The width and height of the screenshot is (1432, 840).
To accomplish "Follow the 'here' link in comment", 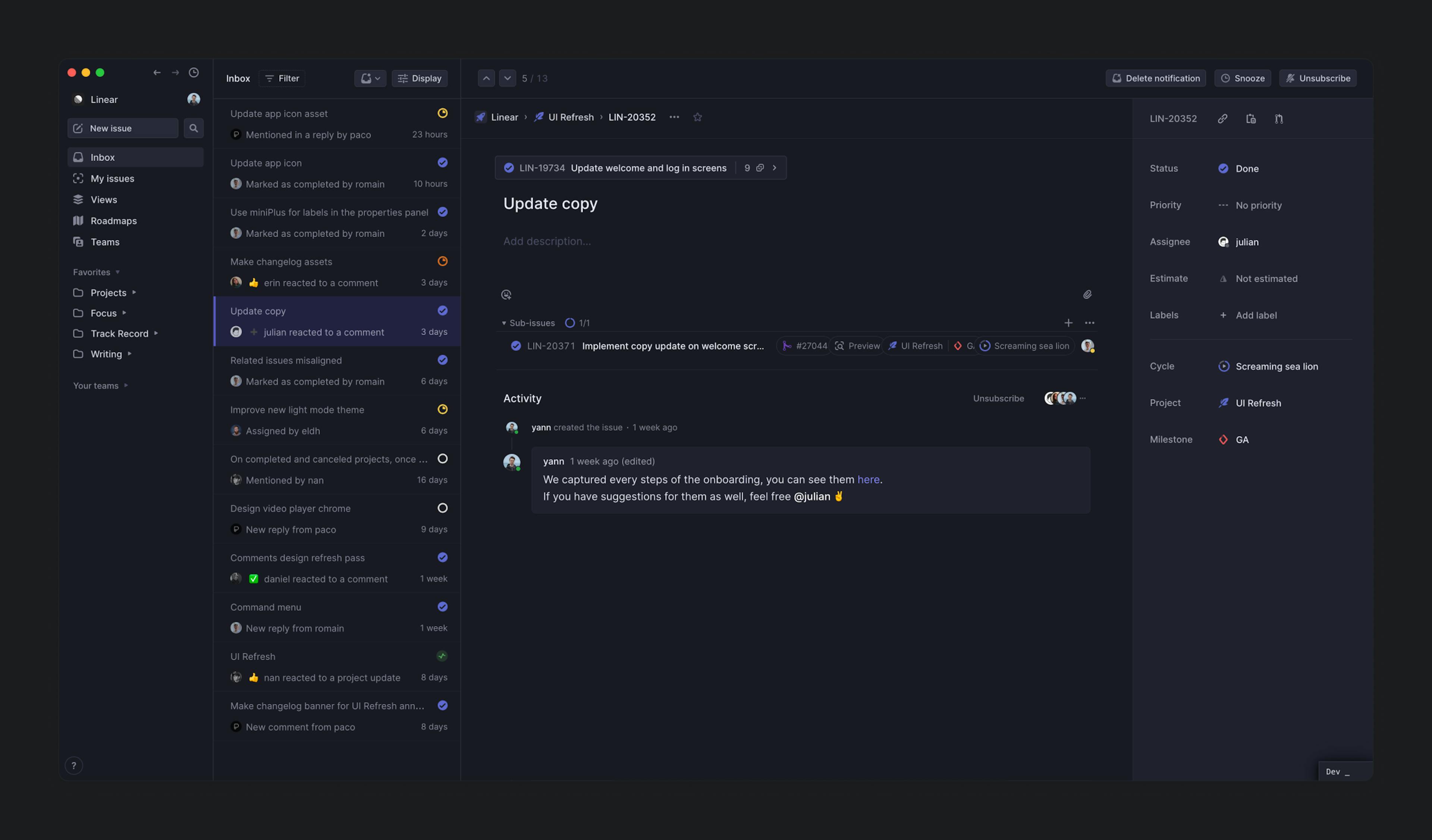I will coord(868,479).
